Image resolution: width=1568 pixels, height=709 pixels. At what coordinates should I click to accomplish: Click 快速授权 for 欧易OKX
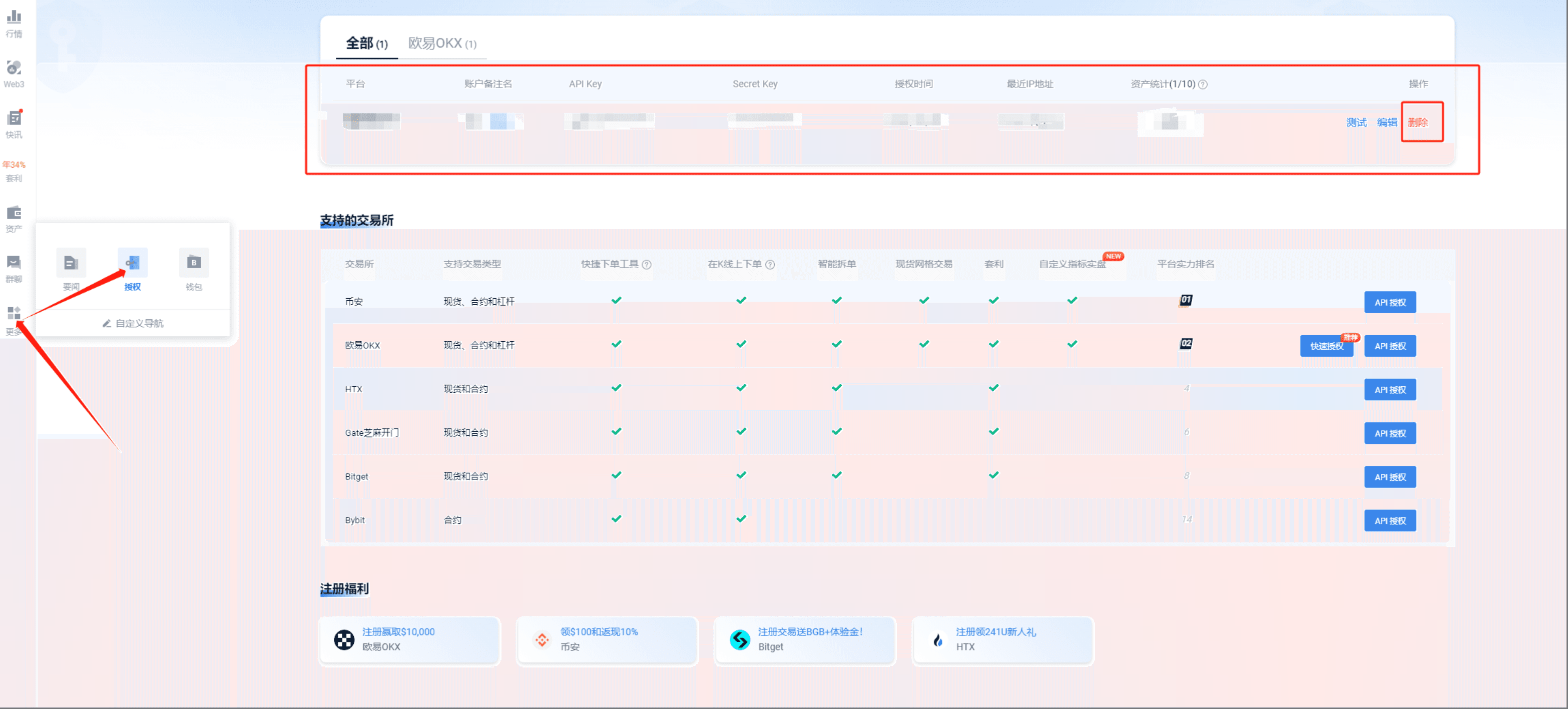click(x=1327, y=346)
